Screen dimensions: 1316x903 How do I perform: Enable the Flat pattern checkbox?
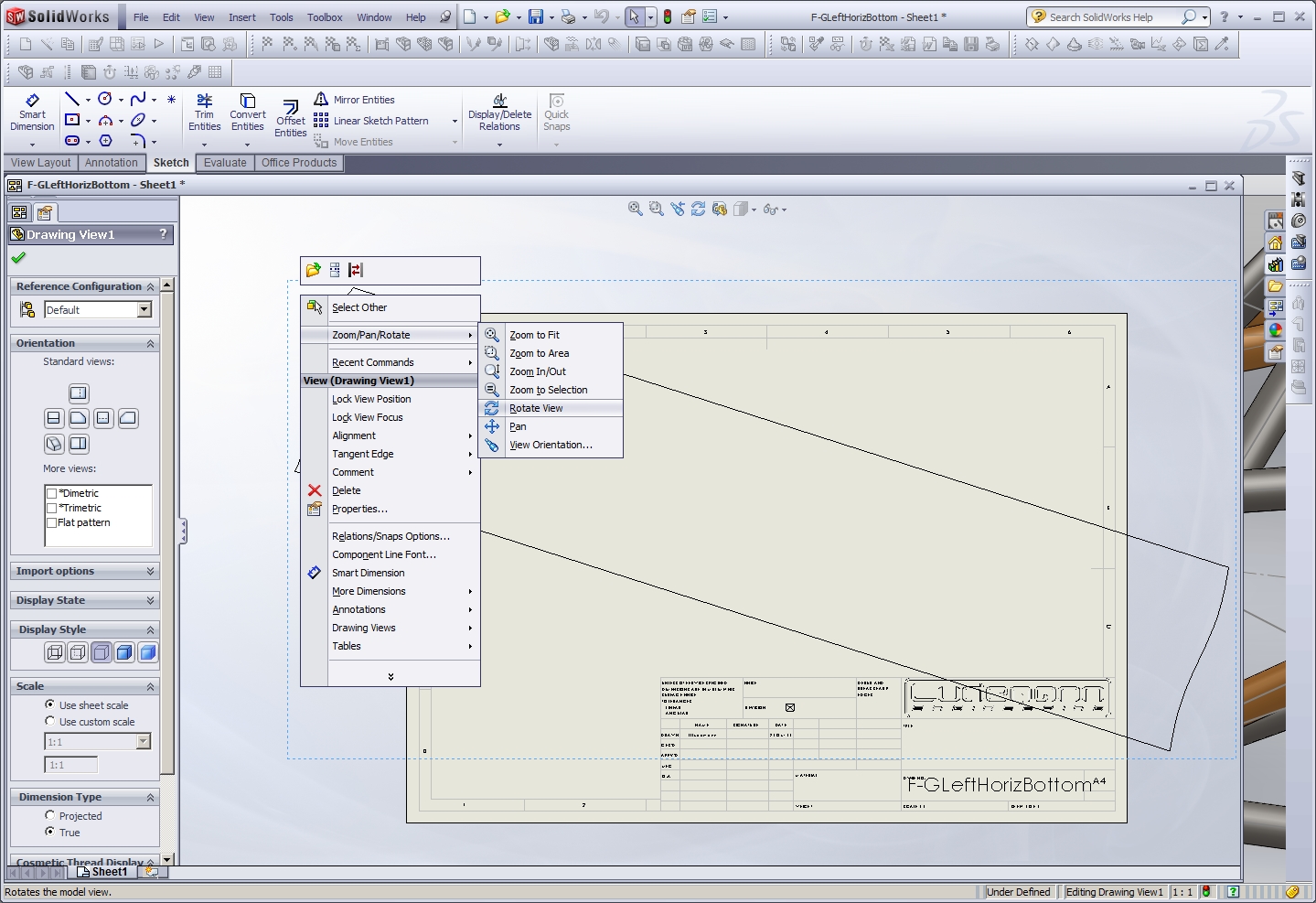coord(52,523)
